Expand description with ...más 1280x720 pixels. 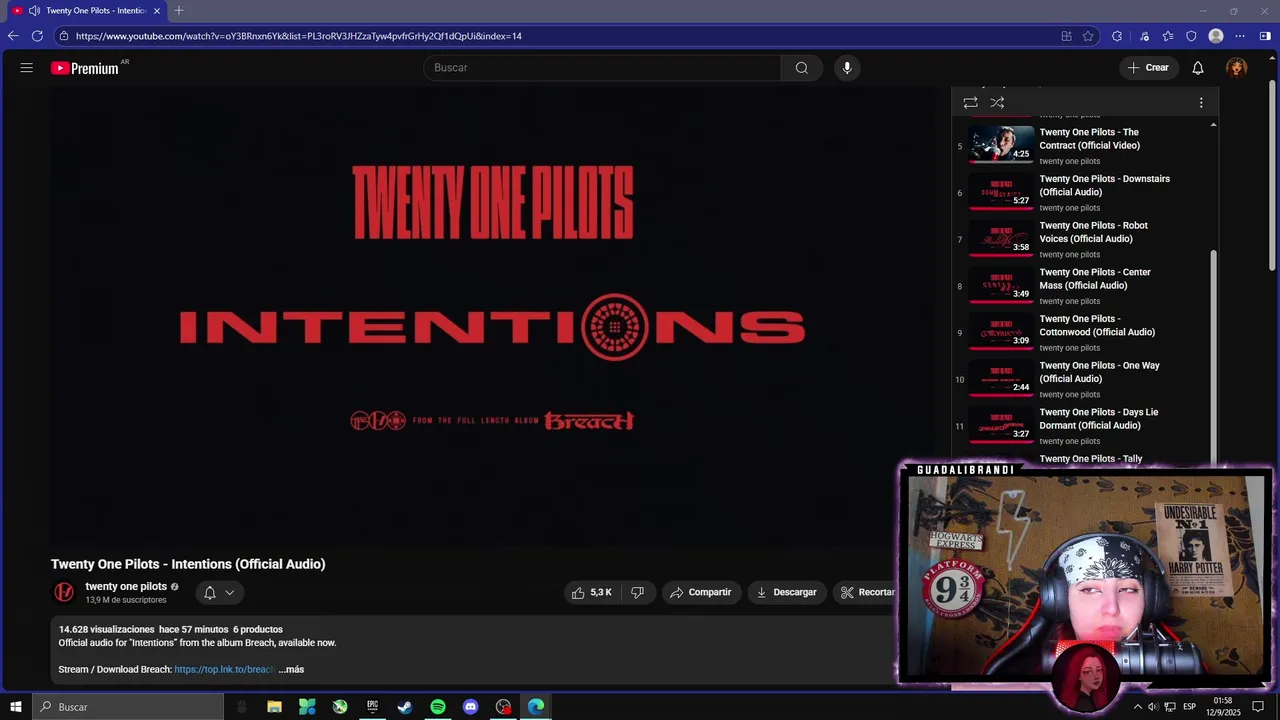[291, 670]
